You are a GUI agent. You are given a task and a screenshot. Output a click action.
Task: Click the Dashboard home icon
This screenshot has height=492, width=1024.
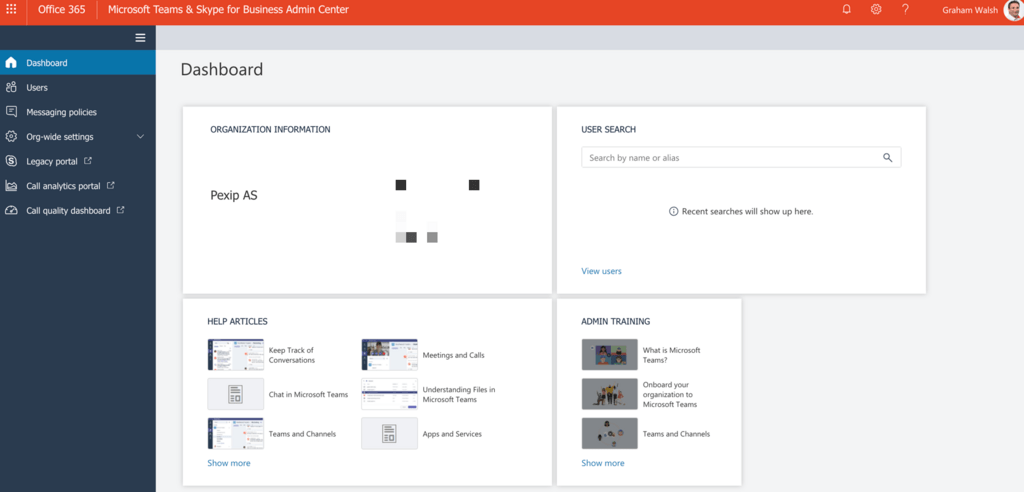11,63
